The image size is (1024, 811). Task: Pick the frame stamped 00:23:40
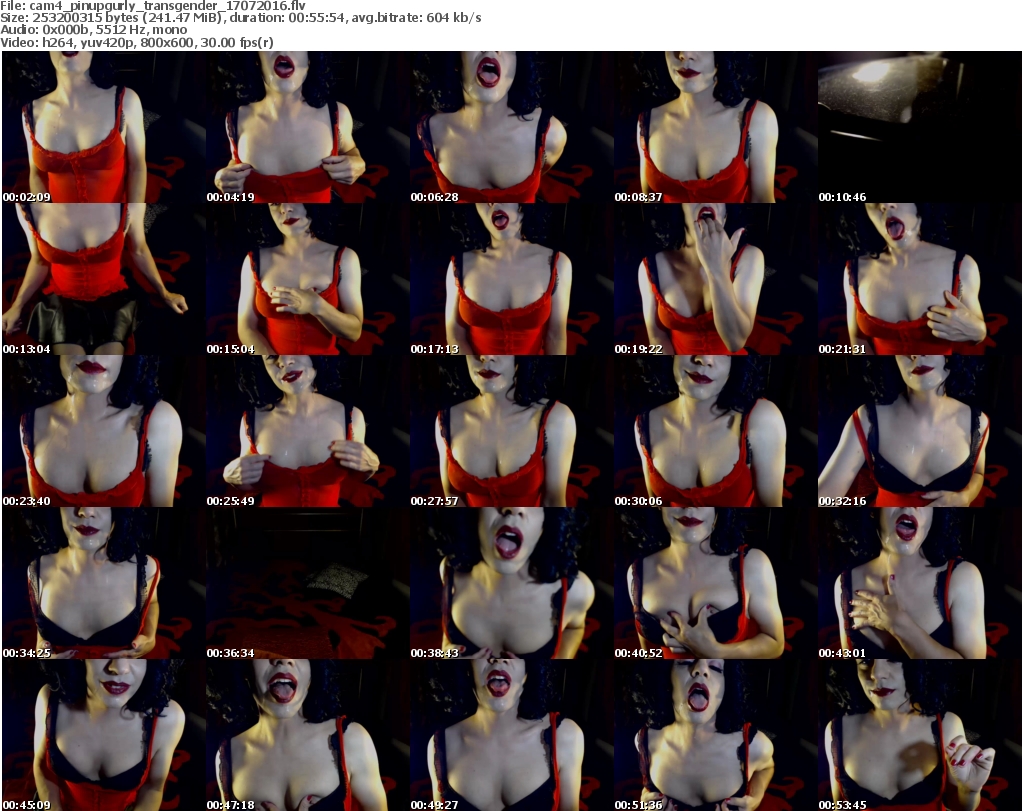103,432
